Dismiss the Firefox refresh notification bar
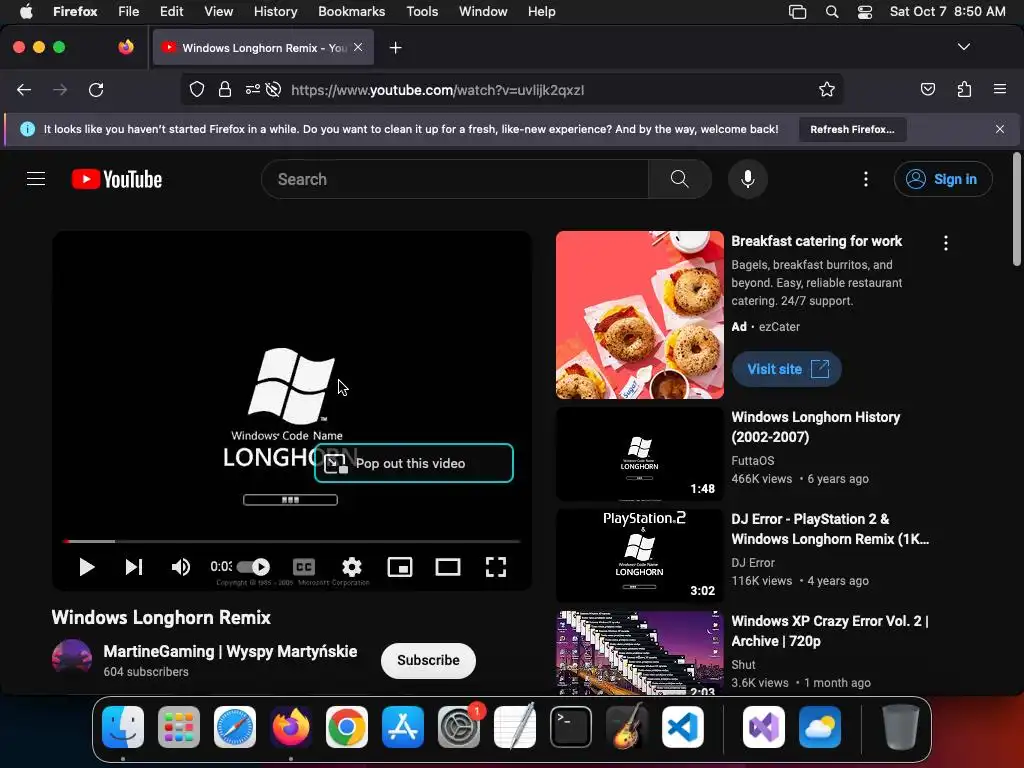The image size is (1024, 768). coord(1000,129)
